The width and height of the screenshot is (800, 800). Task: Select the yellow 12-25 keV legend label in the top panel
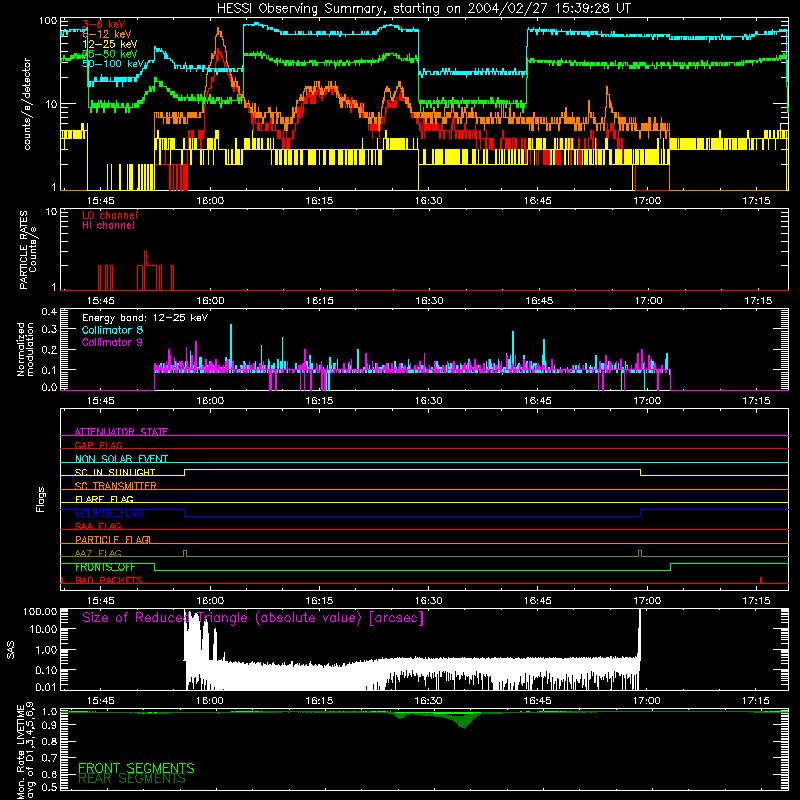click(110, 44)
